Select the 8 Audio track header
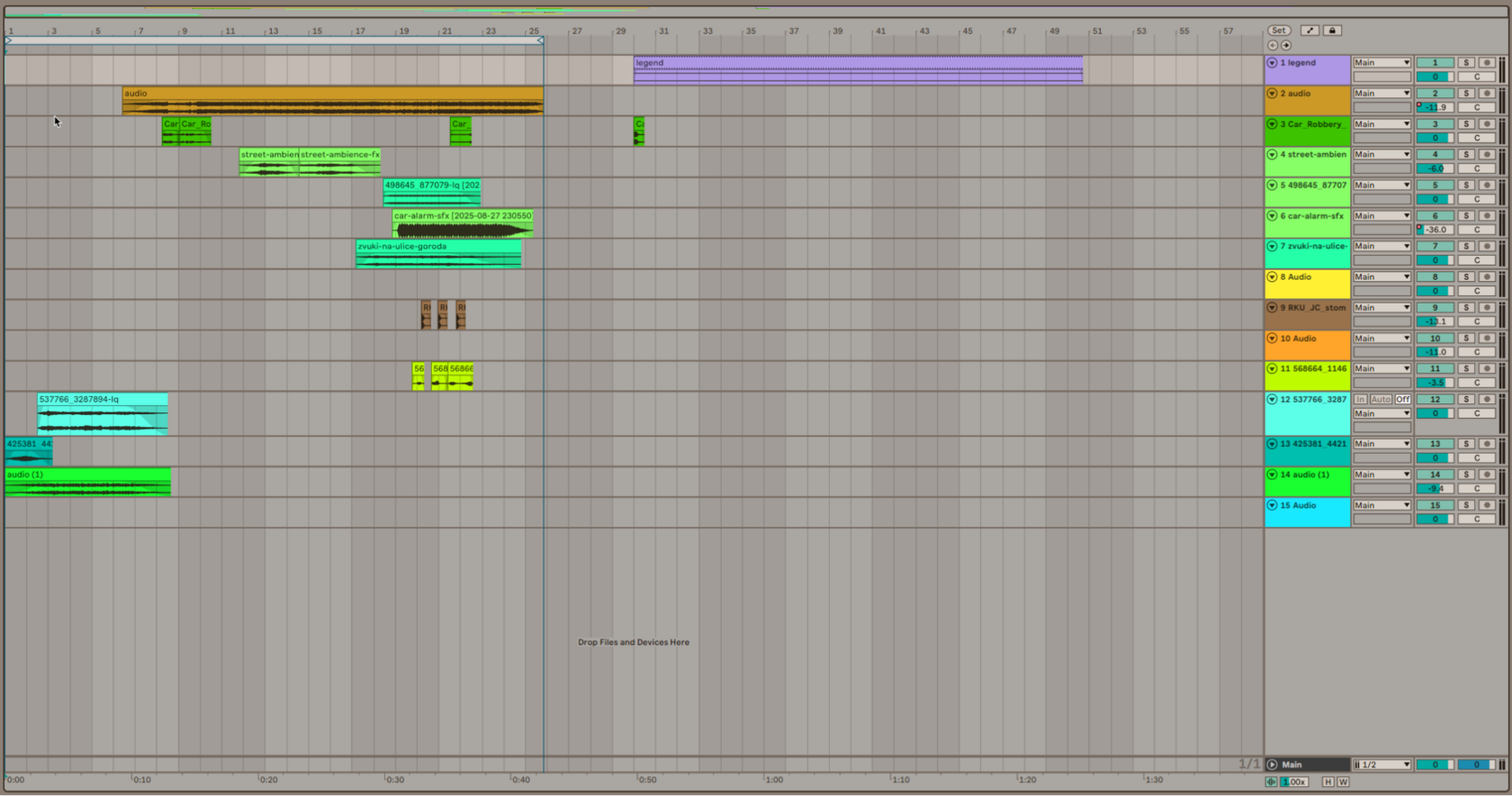1512x796 pixels. pyautogui.click(x=1308, y=285)
